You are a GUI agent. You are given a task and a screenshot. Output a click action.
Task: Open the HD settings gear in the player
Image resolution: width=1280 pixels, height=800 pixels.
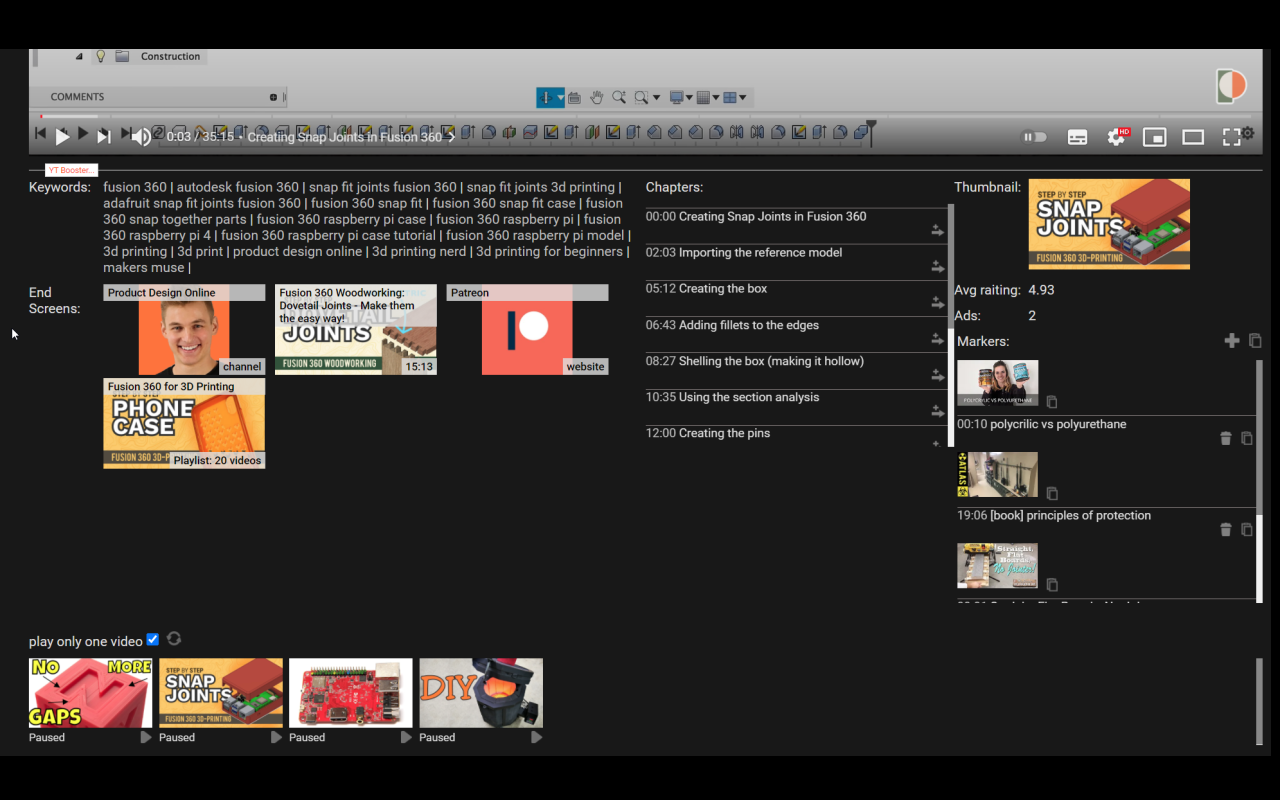[x=1116, y=137]
